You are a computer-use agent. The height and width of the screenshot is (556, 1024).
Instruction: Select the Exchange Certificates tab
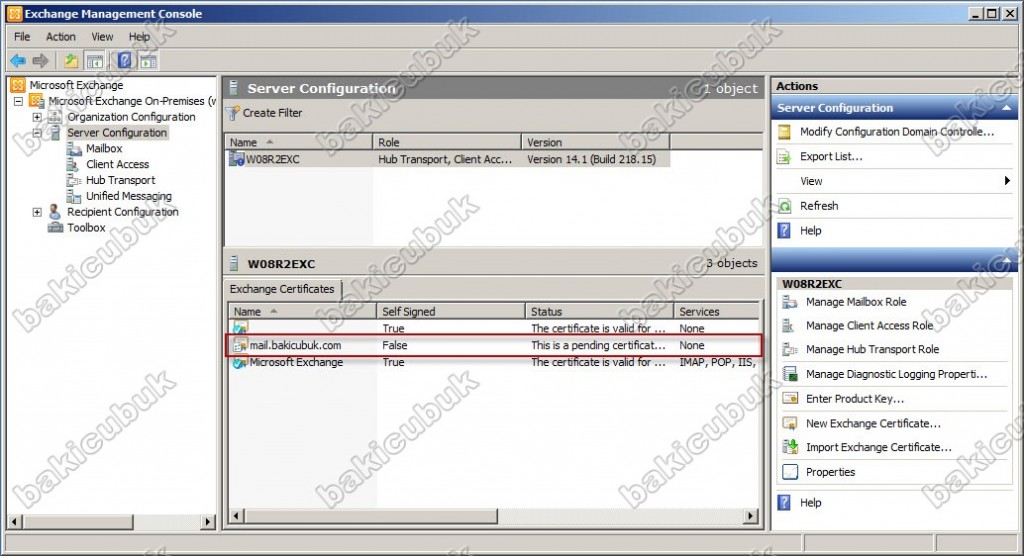coord(282,289)
